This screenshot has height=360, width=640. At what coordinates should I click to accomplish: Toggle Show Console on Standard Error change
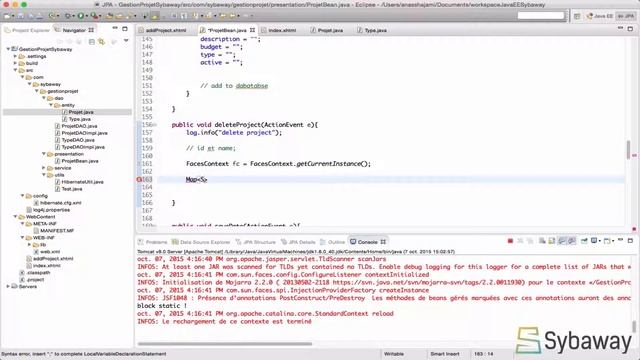click(x=572, y=241)
